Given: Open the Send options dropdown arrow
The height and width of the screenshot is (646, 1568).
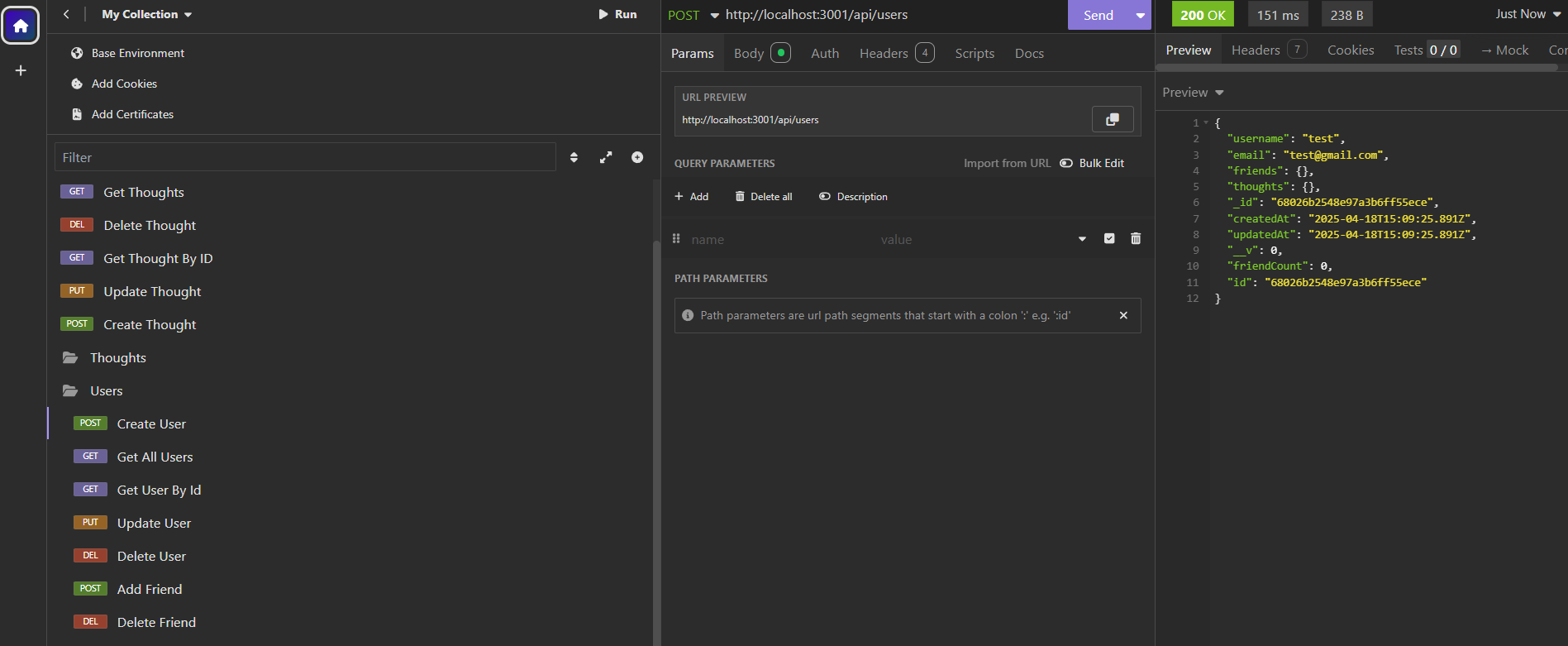Looking at the screenshot, I should point(1141,15).
